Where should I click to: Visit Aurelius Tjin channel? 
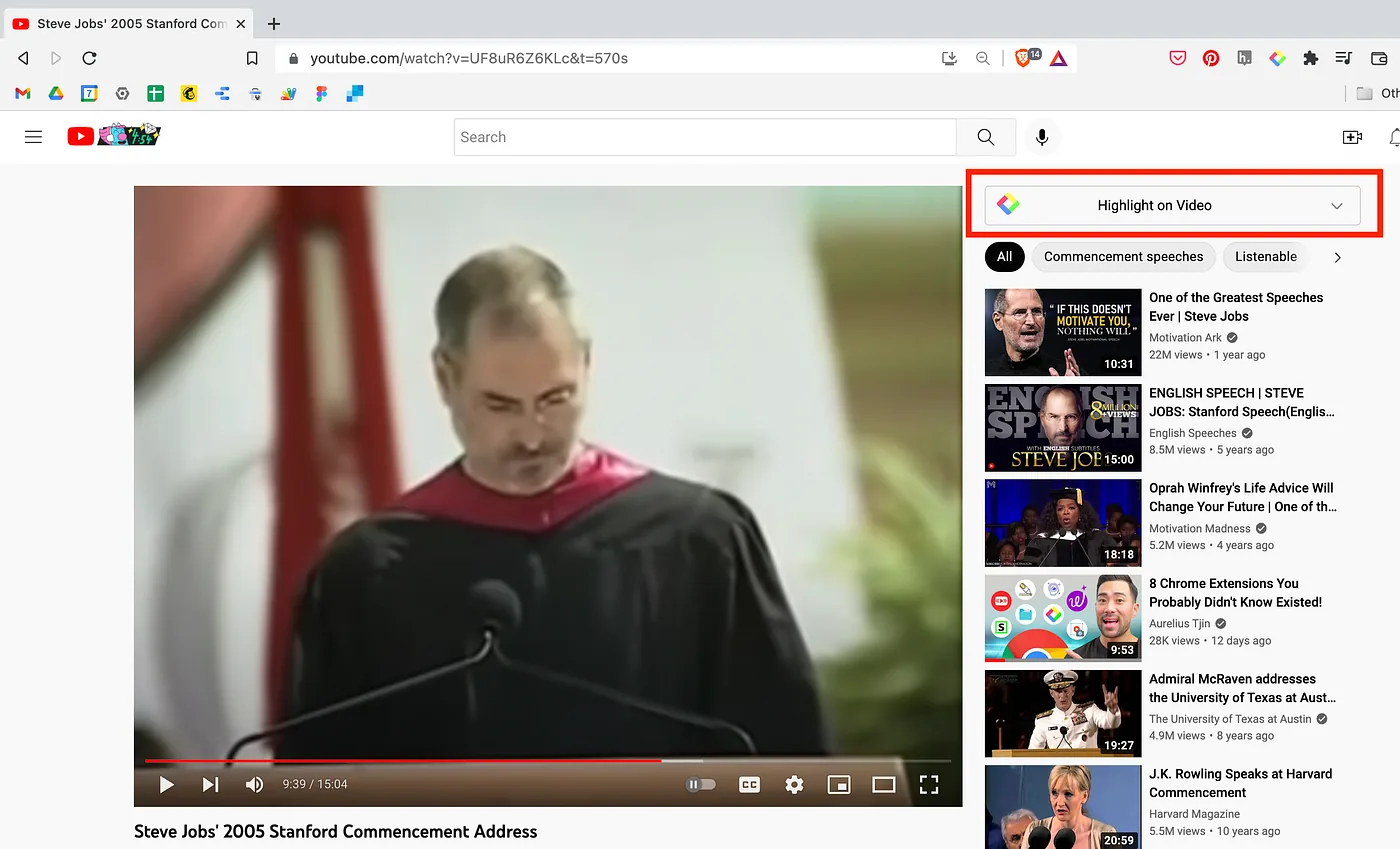(1179, 624)
